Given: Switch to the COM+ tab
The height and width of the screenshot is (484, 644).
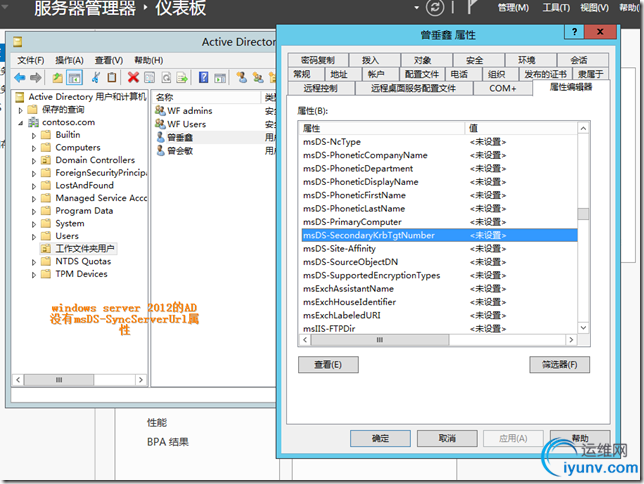Looking at the screenshot, I should (502, 88).
